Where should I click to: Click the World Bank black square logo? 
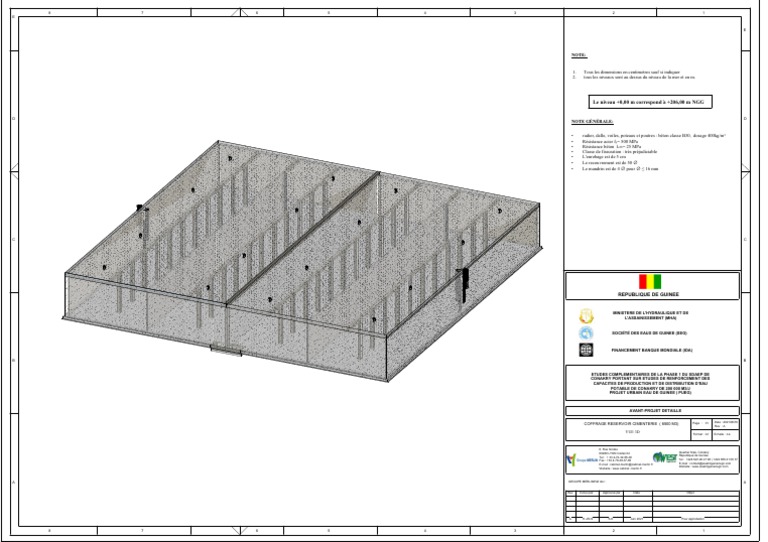[586, 350]
